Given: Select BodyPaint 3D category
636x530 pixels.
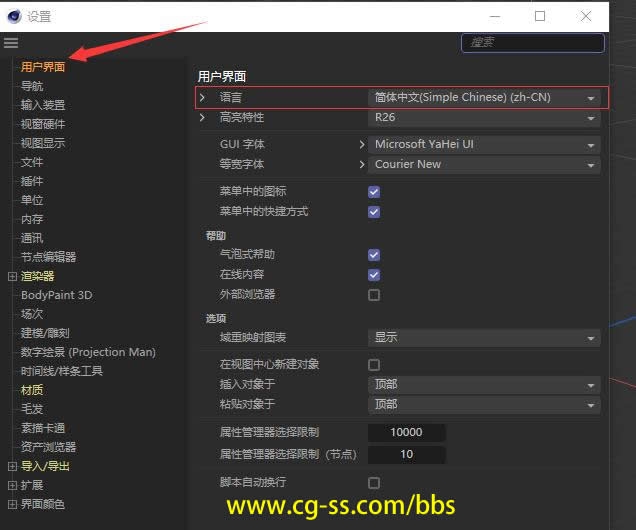Looking at the screenshot, I should click(56, 295).
